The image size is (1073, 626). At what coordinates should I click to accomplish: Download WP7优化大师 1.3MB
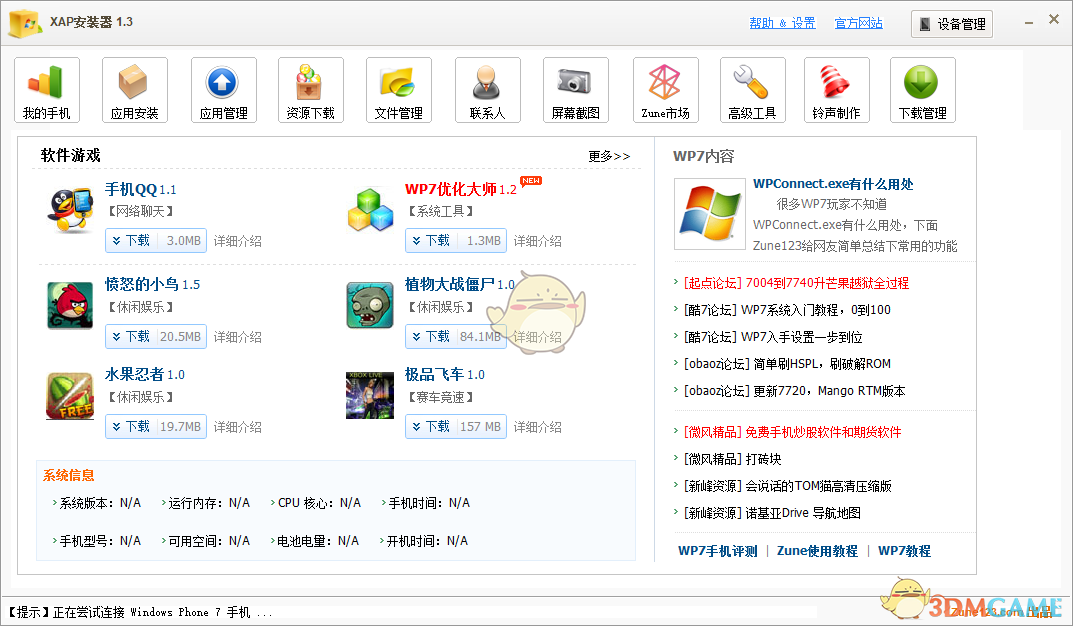(456, 241)
